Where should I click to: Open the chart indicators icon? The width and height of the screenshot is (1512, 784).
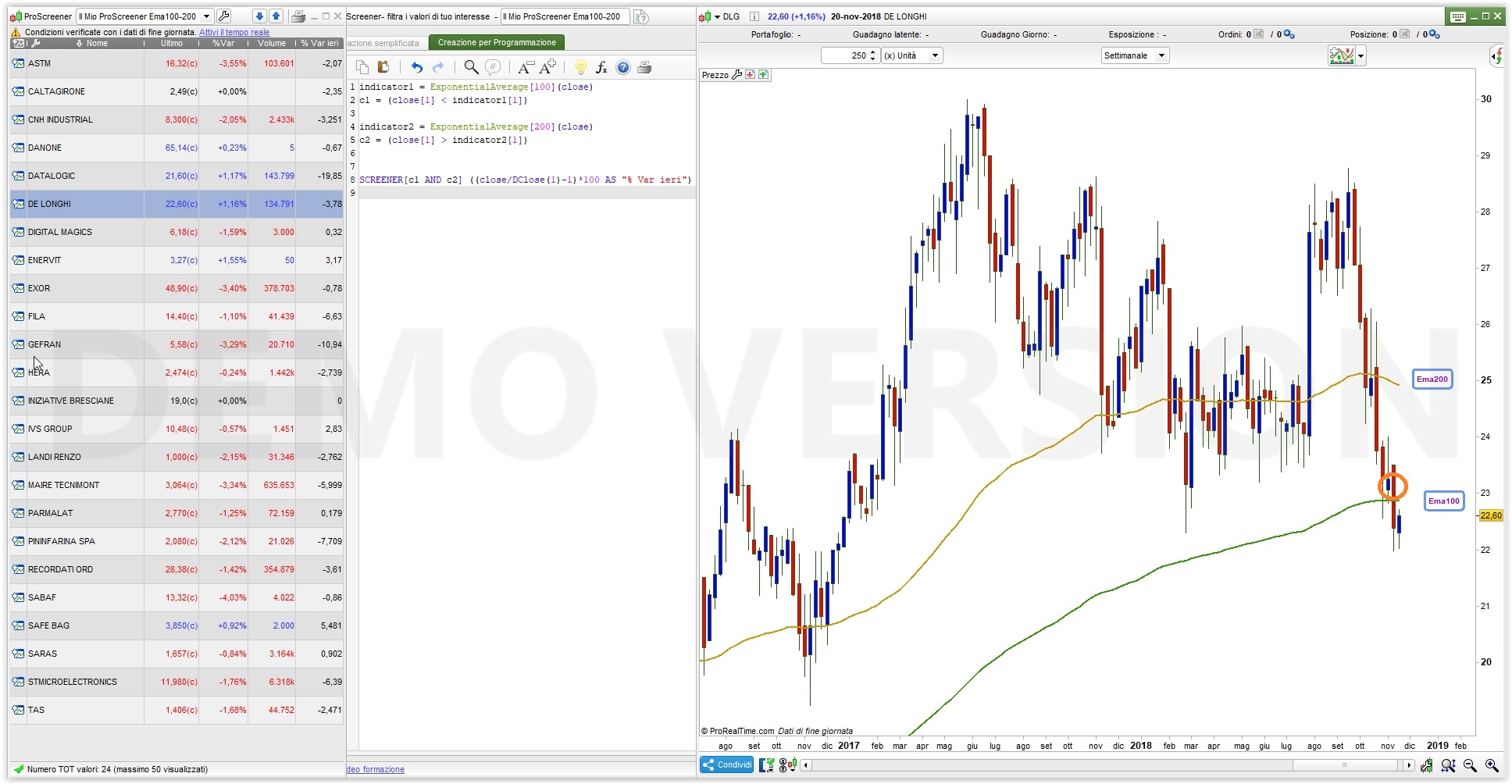point(1342,55)
